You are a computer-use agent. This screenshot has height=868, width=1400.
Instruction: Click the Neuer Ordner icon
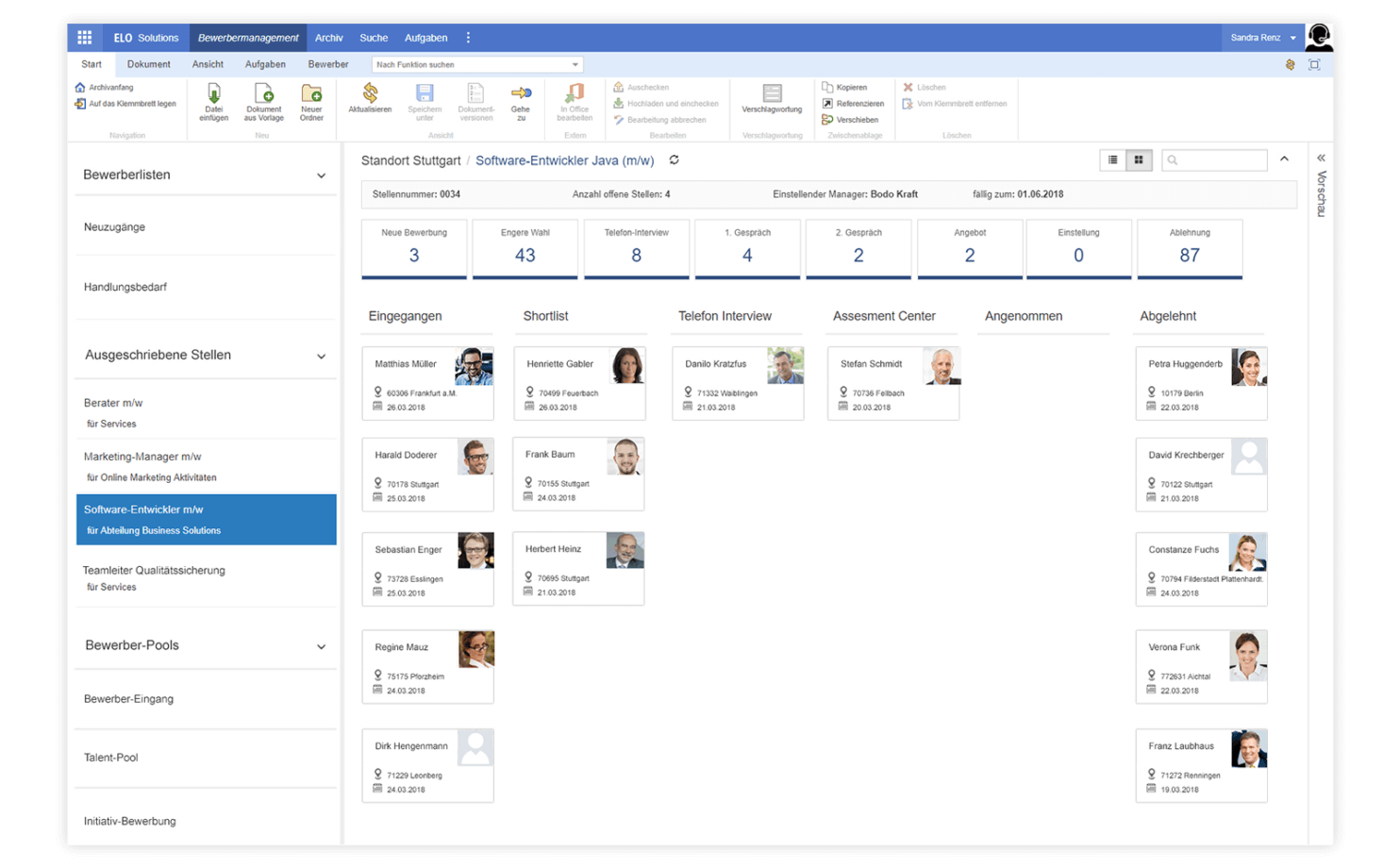coord(311,93)
